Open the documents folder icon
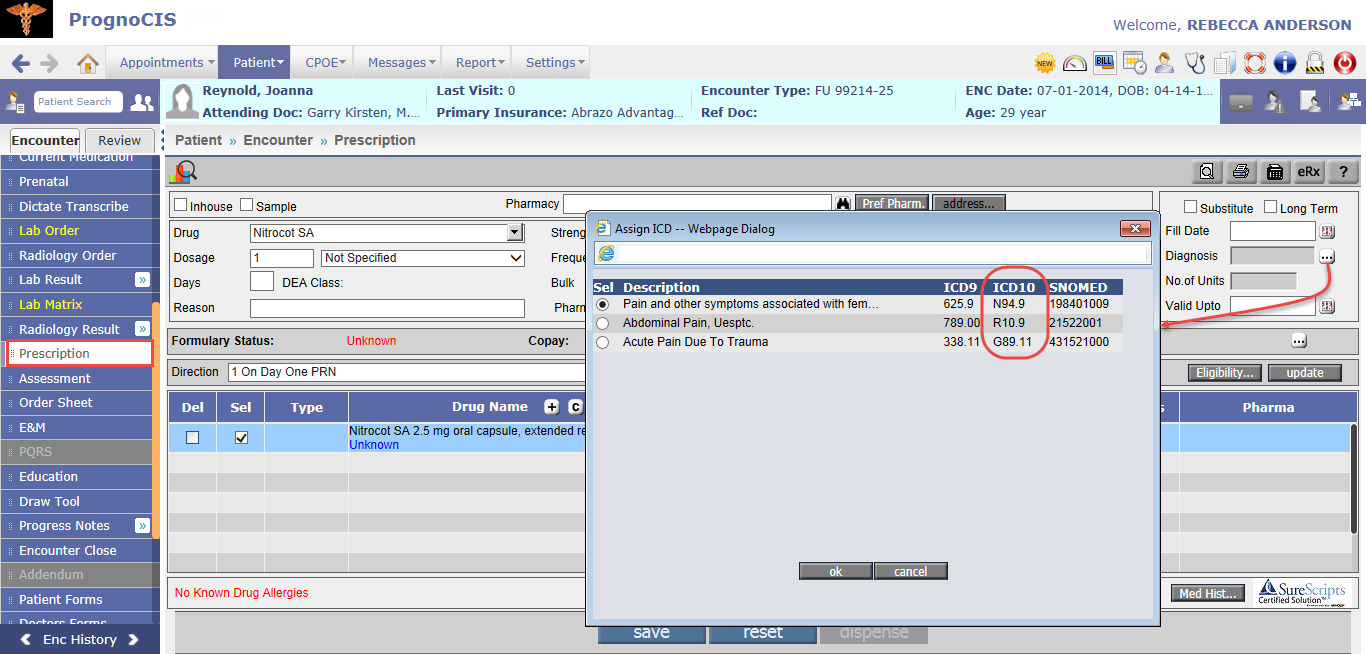 [x=1225, y=63]
